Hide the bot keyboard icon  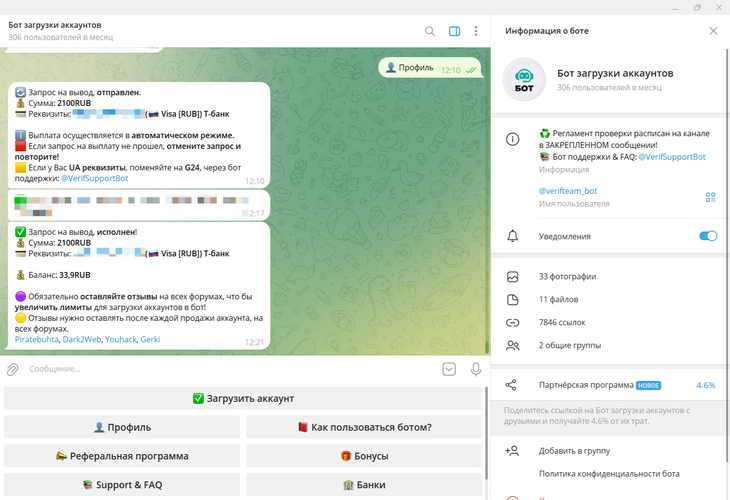coord(449,369)
